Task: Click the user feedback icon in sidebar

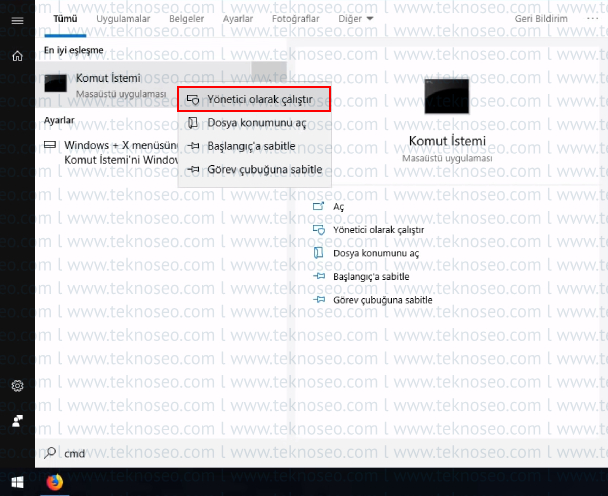Action: point(17,421)
